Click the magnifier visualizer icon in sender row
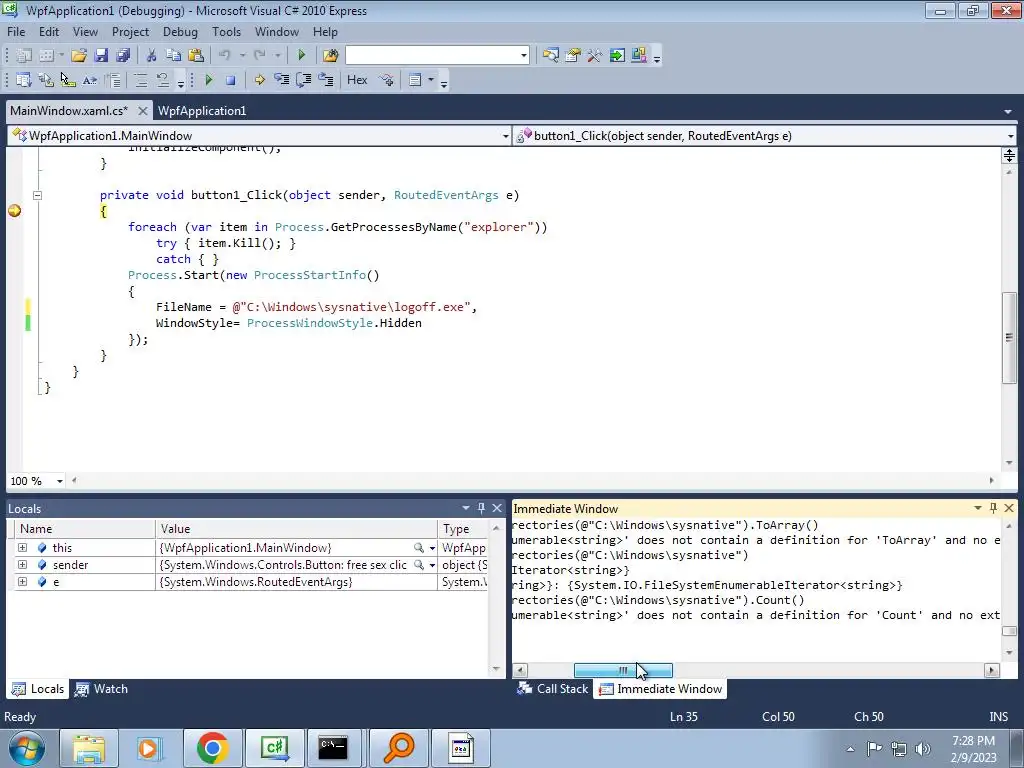Screen dimensions: 1024x768 click(419, 565)
